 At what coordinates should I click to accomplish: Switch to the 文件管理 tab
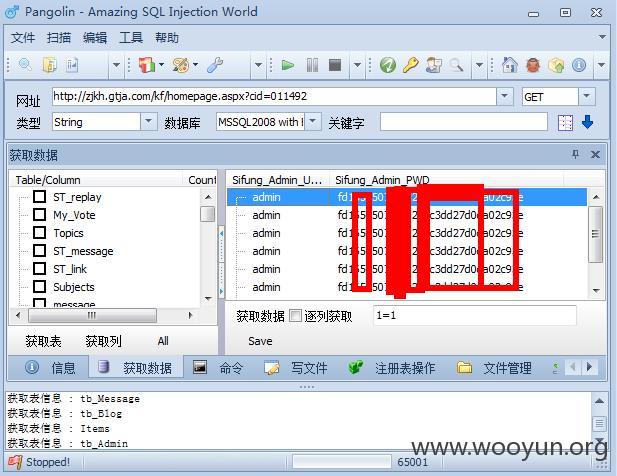coord(494,368)
